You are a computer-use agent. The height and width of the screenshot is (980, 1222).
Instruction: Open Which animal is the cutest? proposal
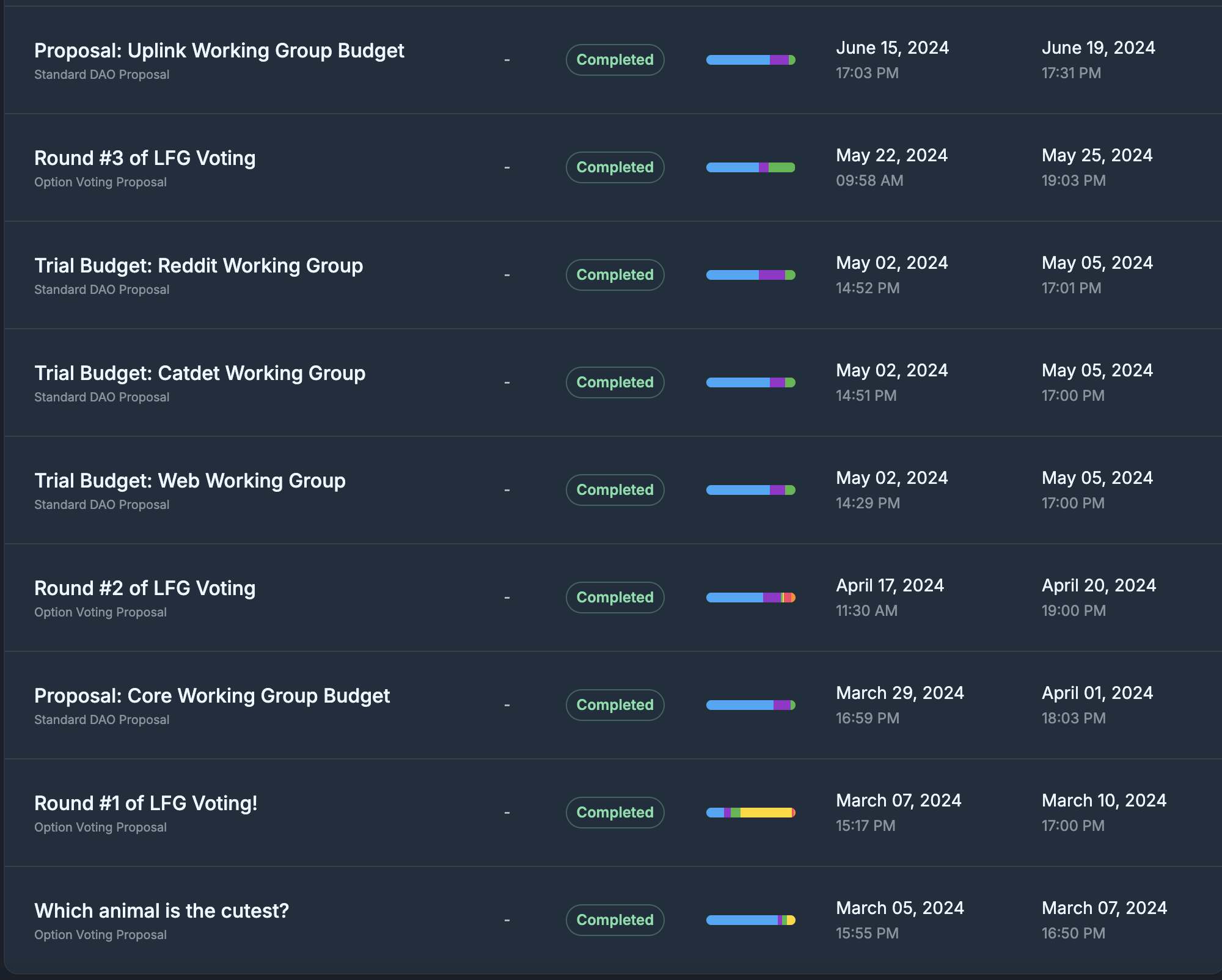click(161, 911)
